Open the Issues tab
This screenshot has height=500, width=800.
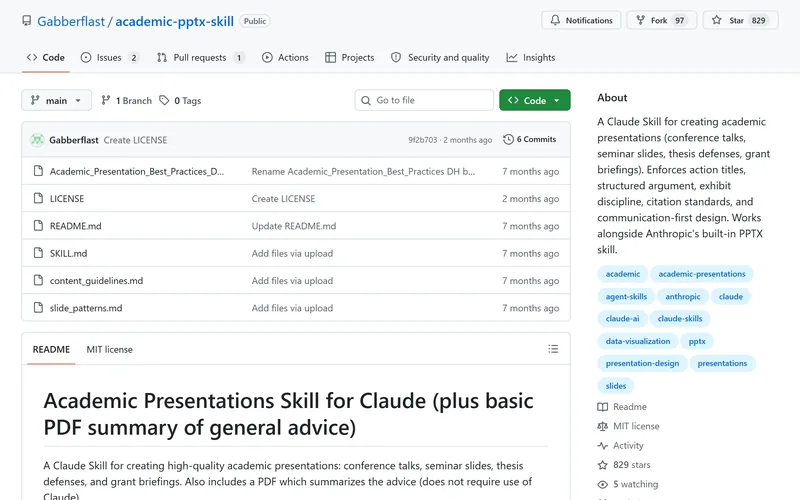pos(110,58)
